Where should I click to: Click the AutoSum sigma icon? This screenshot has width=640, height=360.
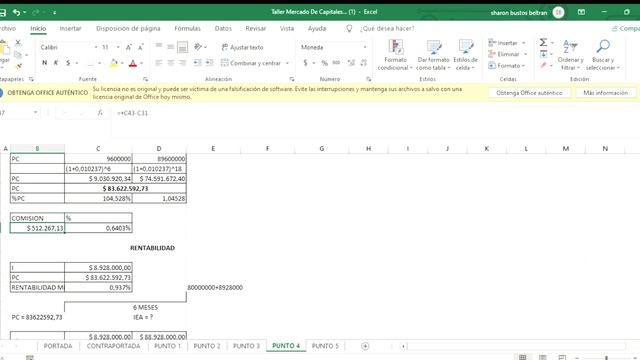pyautogui.click(x=543, y=42)
